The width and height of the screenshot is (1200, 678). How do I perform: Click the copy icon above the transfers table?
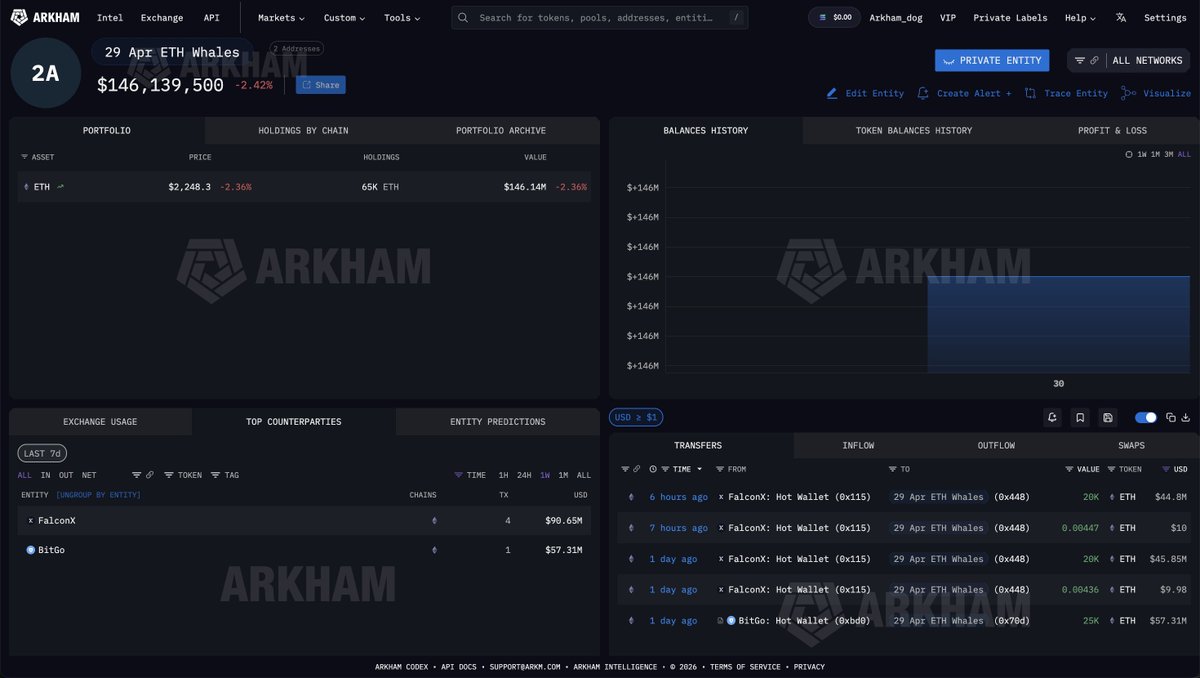point(1172,417)
